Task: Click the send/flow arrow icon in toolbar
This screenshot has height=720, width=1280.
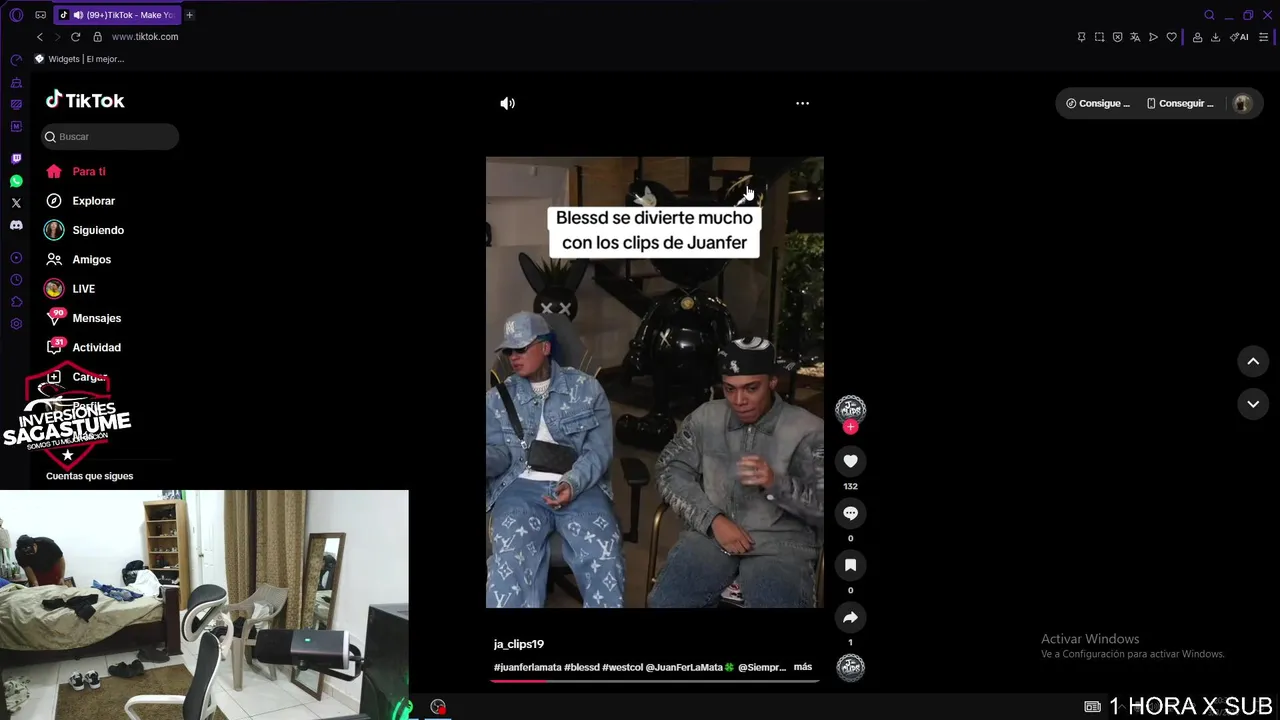Action: coord(1153,37)
